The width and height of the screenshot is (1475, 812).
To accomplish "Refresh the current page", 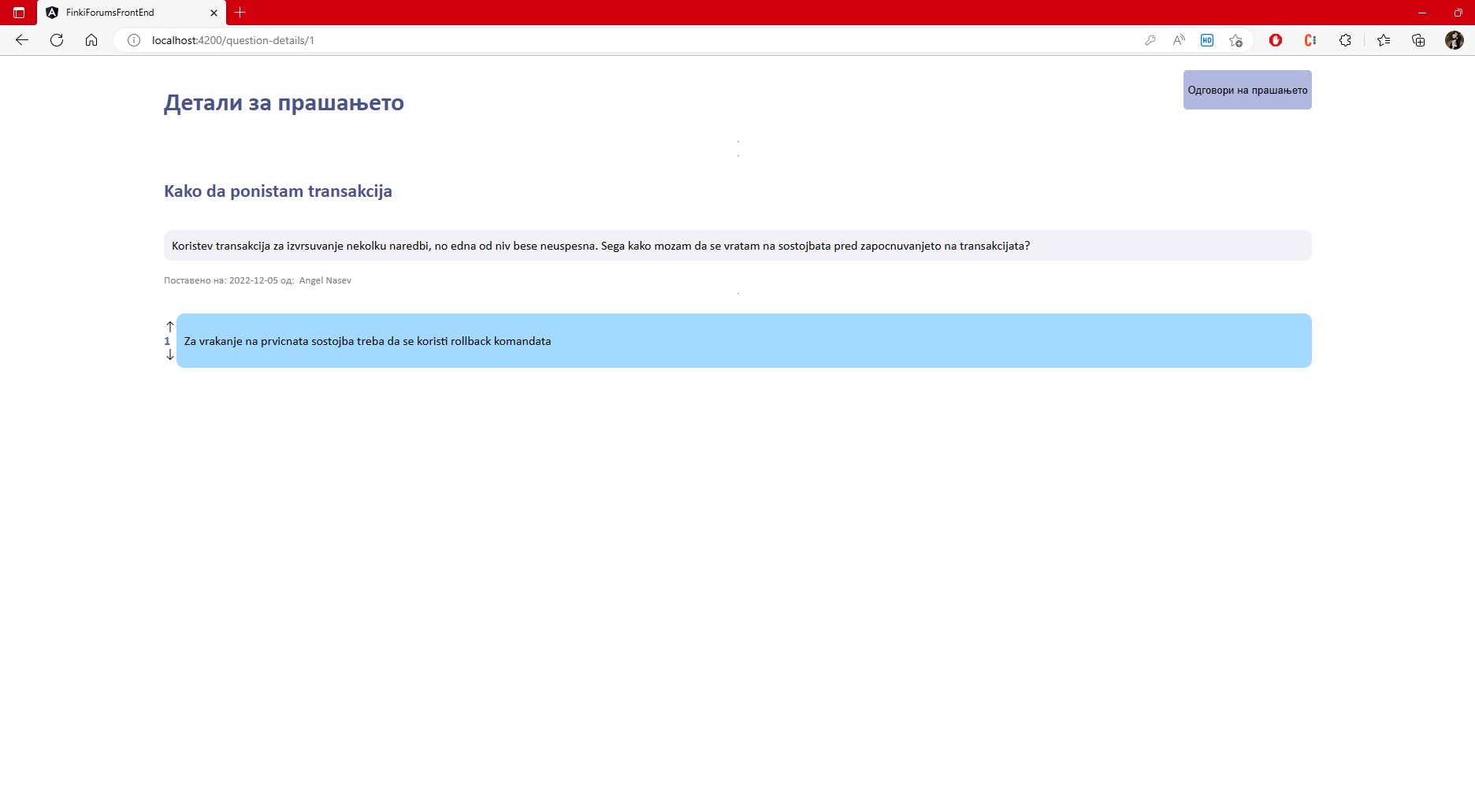I will (x=57, y=40).
